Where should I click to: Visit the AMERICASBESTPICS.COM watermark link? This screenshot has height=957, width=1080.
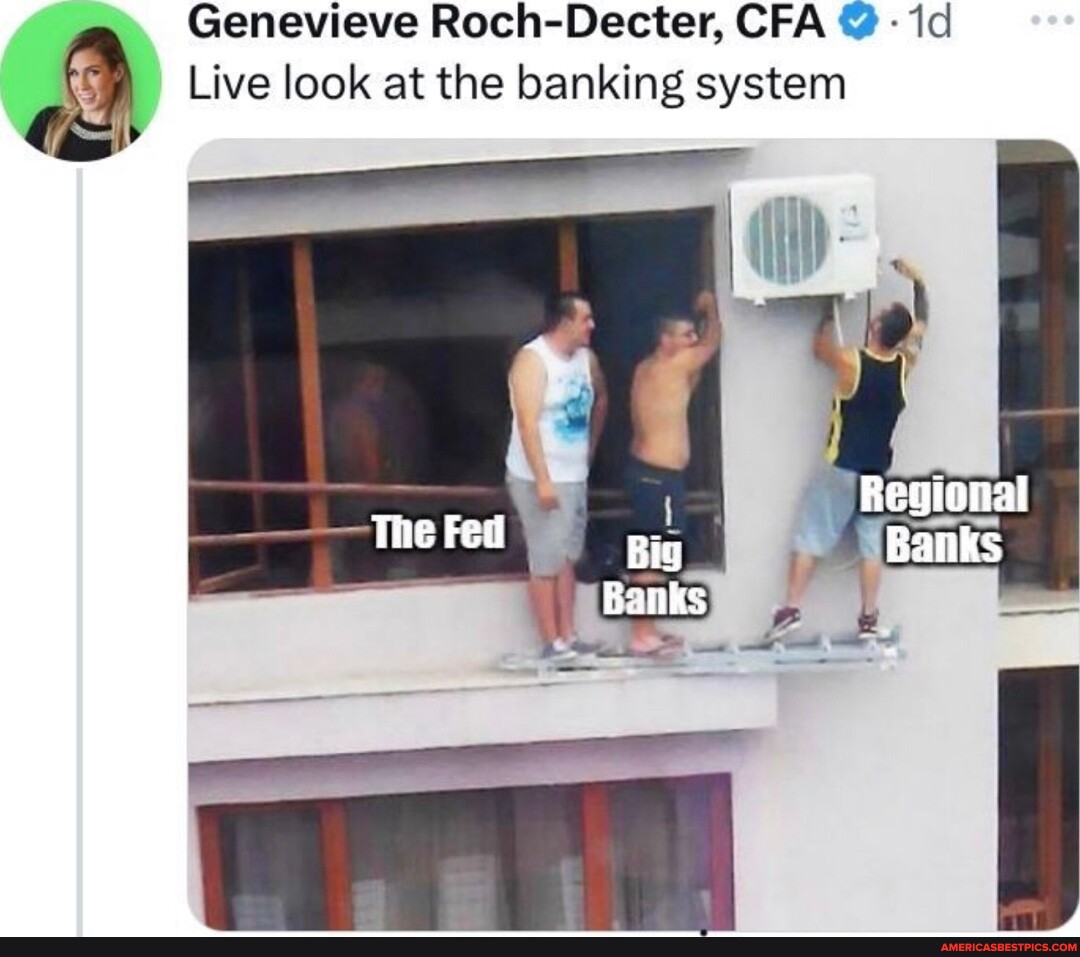[x=1006, y=947]
